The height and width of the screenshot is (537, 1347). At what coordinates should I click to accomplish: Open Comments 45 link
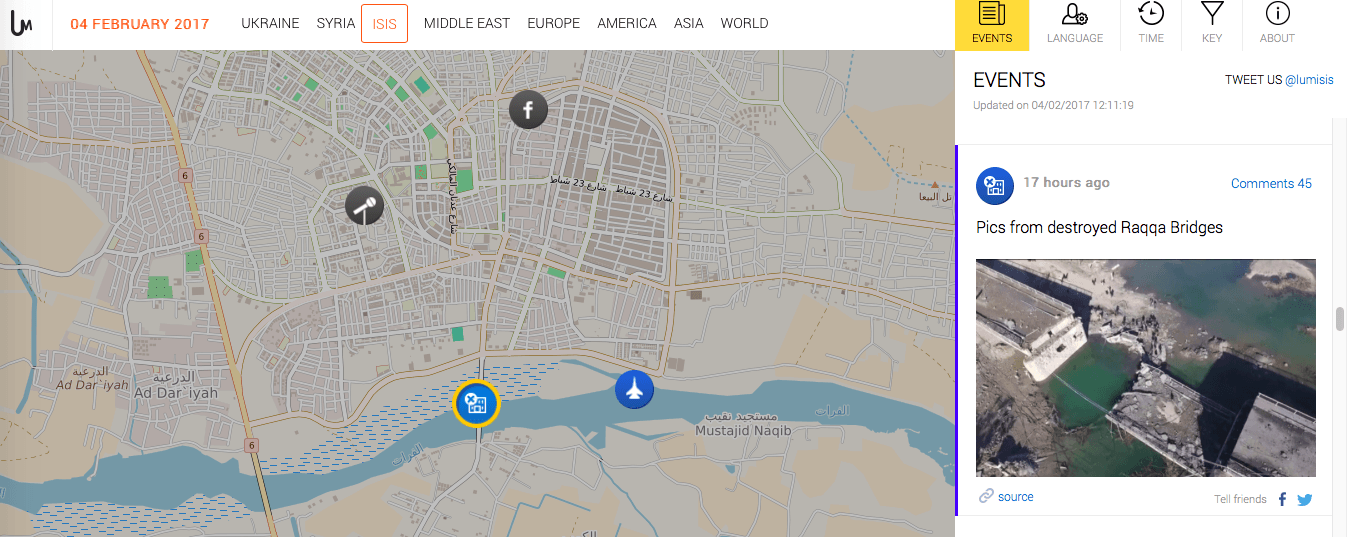point(1271,183)
